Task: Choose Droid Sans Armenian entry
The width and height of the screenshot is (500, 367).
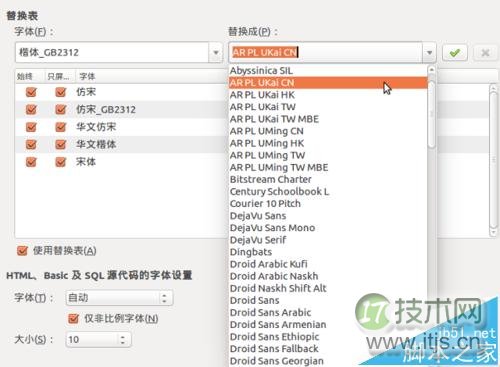Action: point(328,325)
